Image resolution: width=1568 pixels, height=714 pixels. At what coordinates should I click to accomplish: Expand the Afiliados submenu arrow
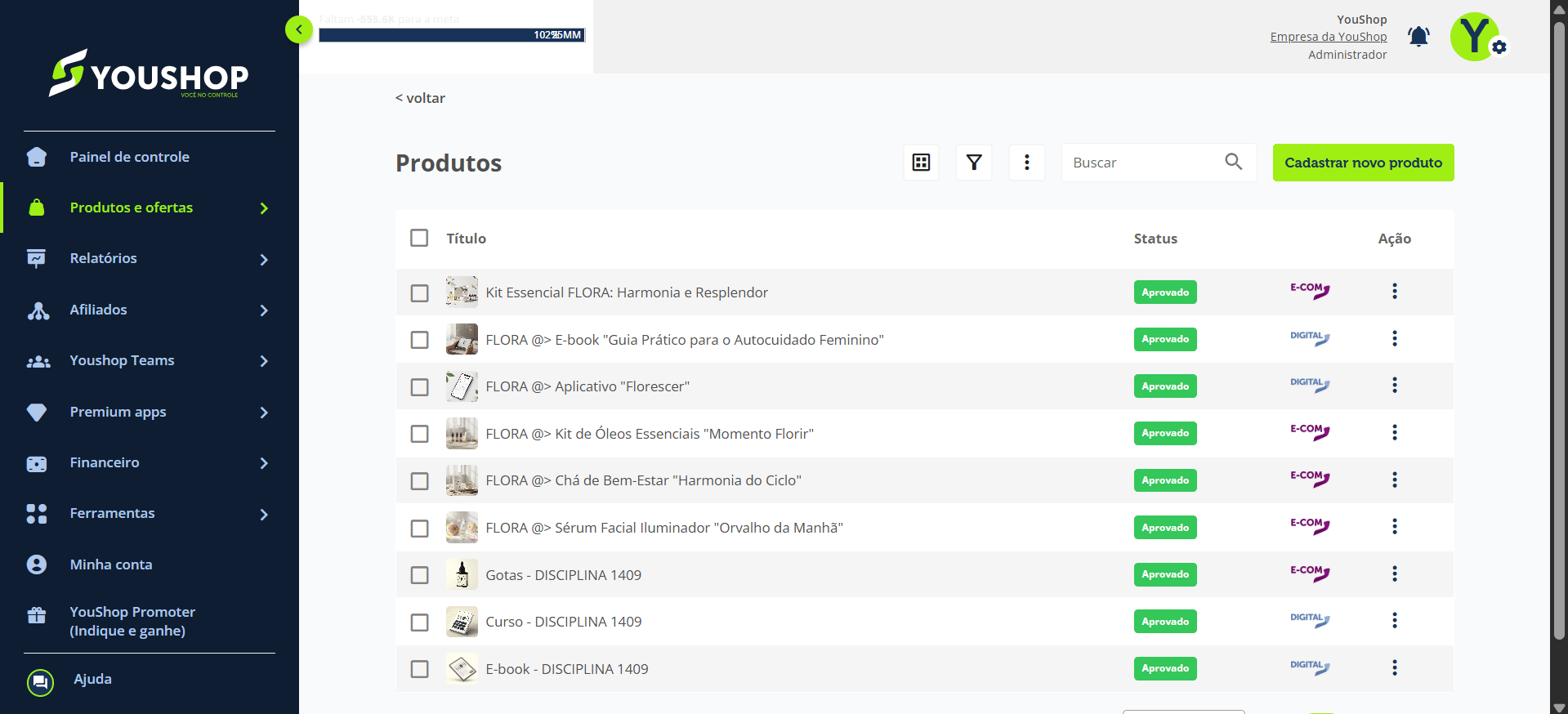click(x=264, y=310)
